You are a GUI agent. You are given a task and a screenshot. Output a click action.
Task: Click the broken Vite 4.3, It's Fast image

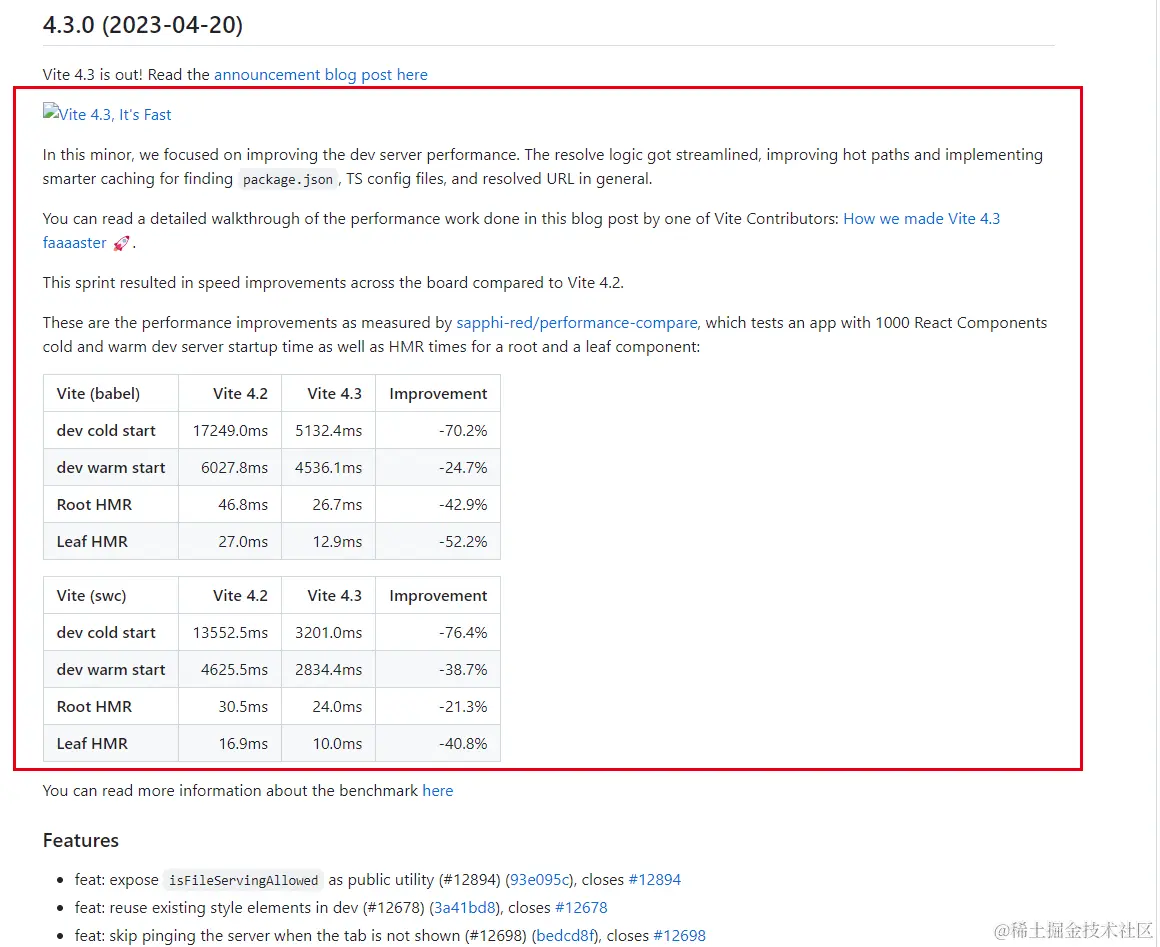point(107,114)
